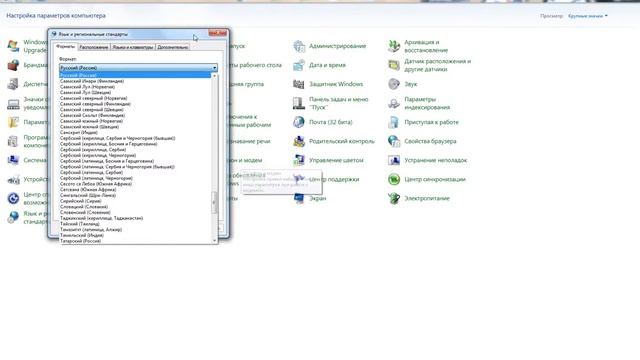Select Словенский (Словения) in list
The height and width of the screenshot is (360, 640).
[x=135, y=213]
